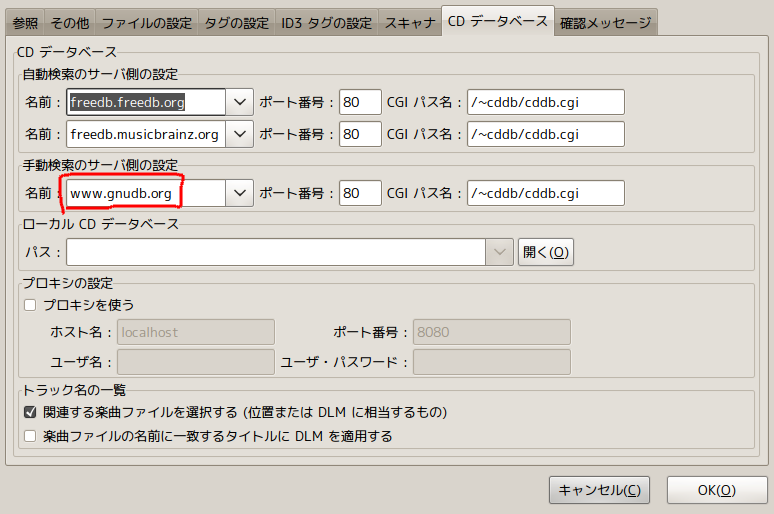Click the proxy ポート番号 8080 field

[492, 332]
